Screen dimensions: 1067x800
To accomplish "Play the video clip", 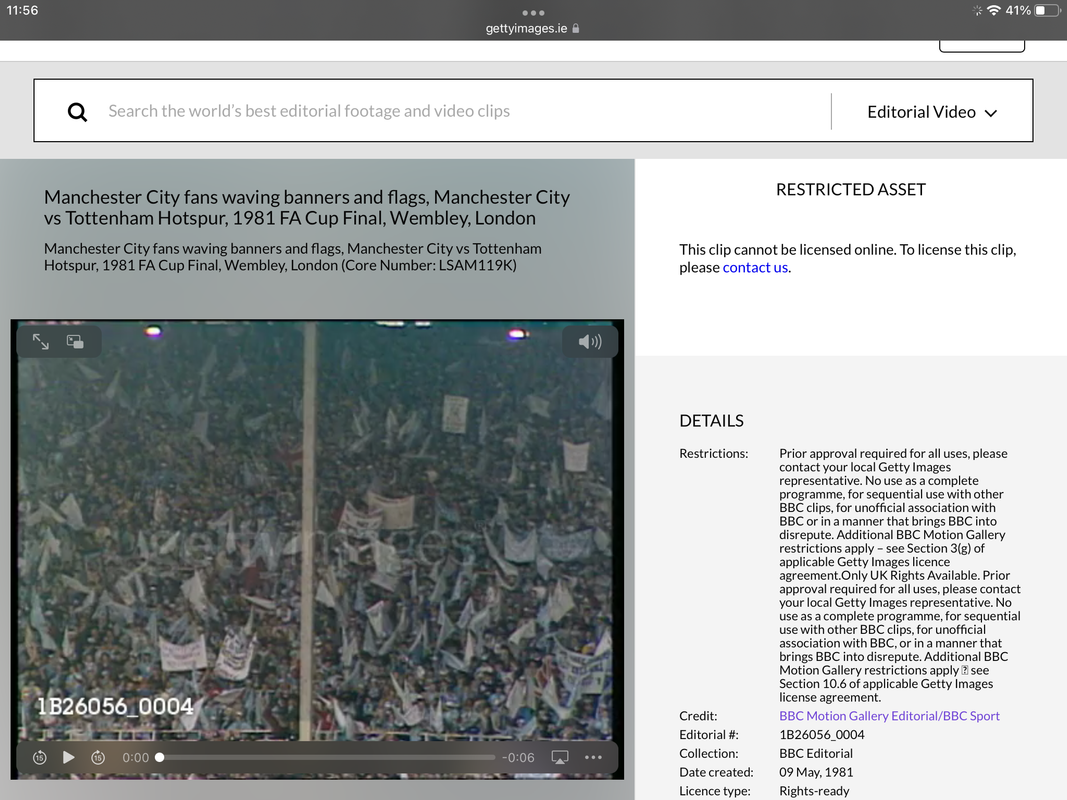I will [69, 757].
